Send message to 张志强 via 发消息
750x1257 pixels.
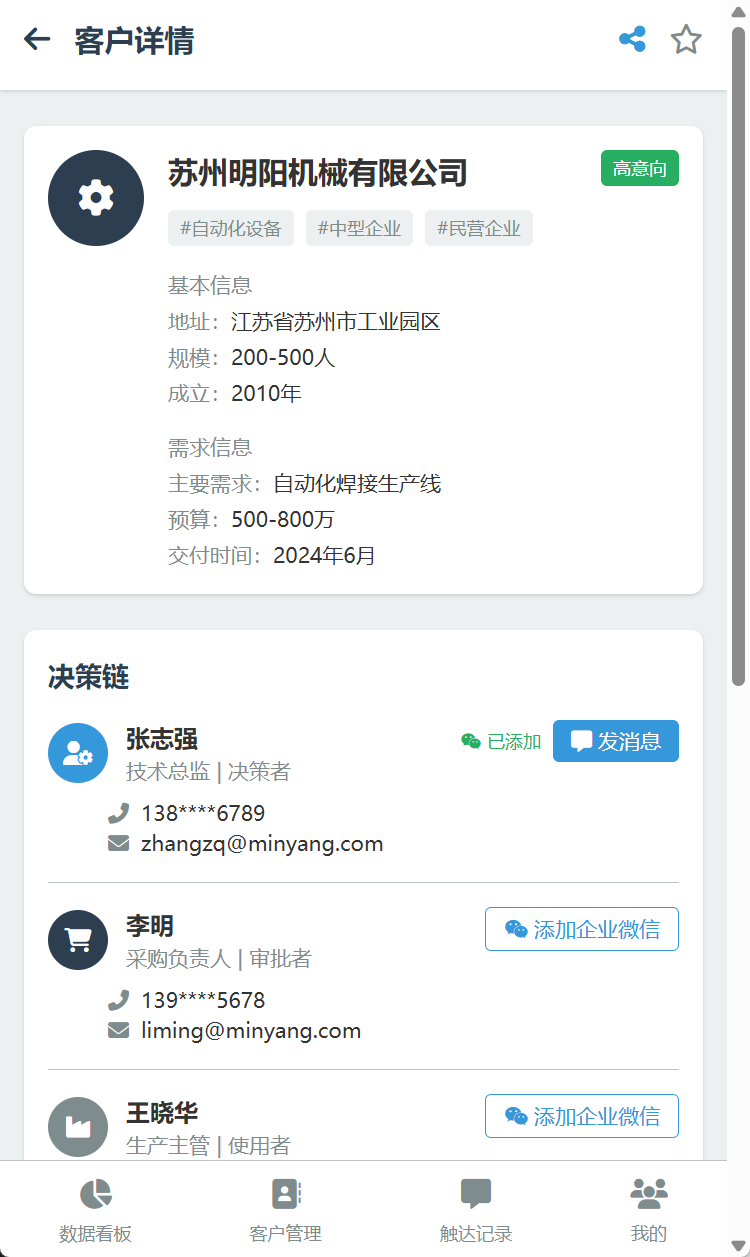616,741
